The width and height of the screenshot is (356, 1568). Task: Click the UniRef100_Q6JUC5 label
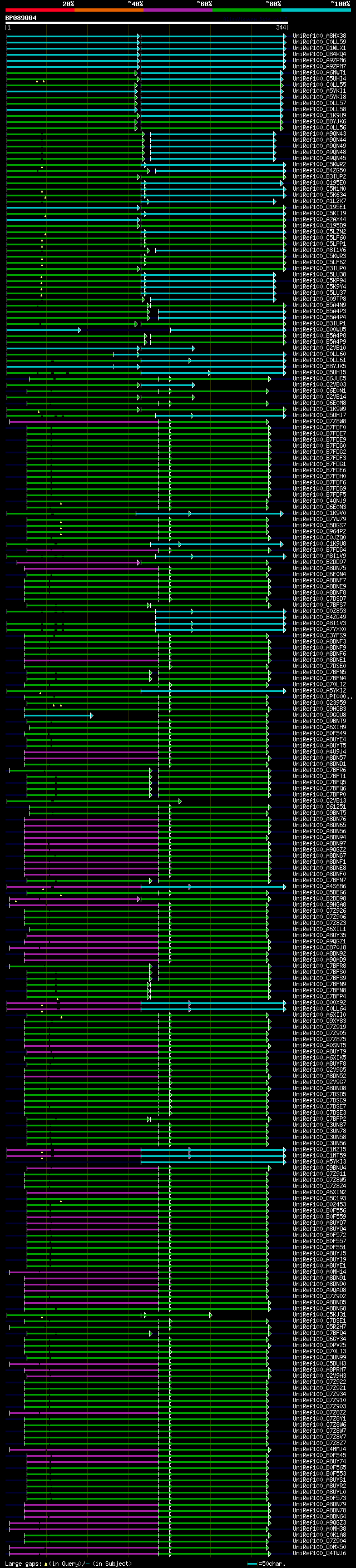coord(319,379)
